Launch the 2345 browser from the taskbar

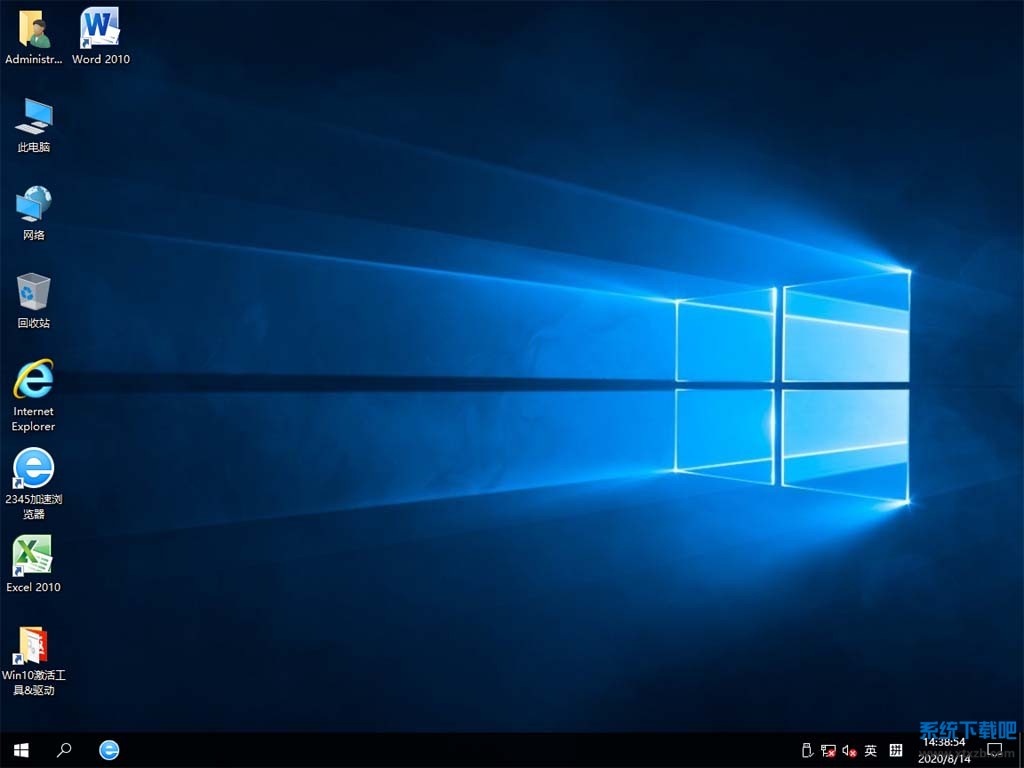109,750
